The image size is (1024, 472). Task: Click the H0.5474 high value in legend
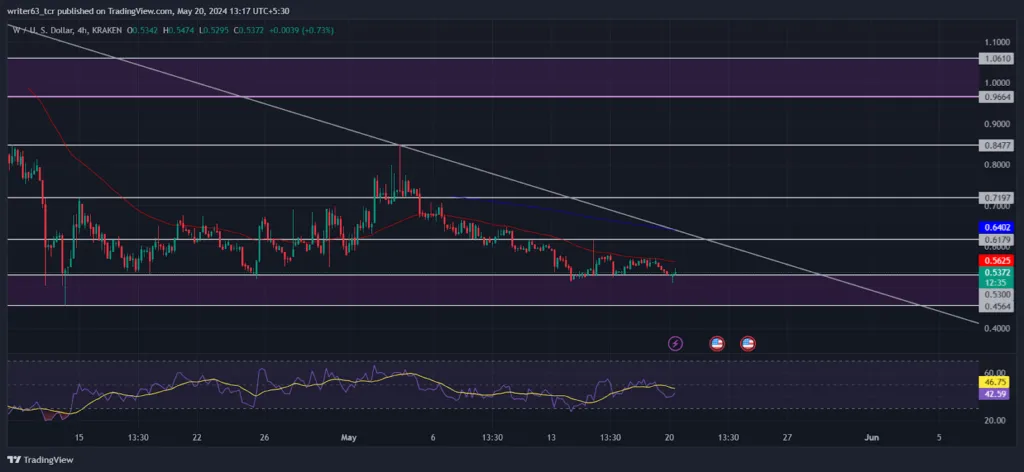180,31
